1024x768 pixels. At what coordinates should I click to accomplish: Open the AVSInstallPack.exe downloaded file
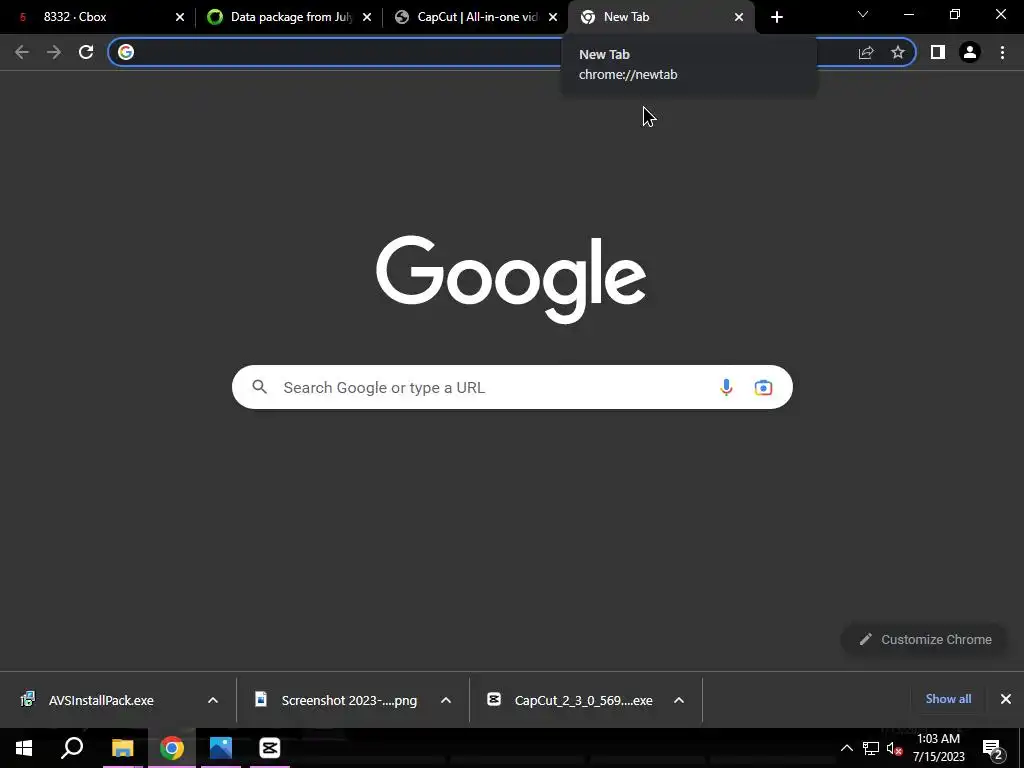101,700
